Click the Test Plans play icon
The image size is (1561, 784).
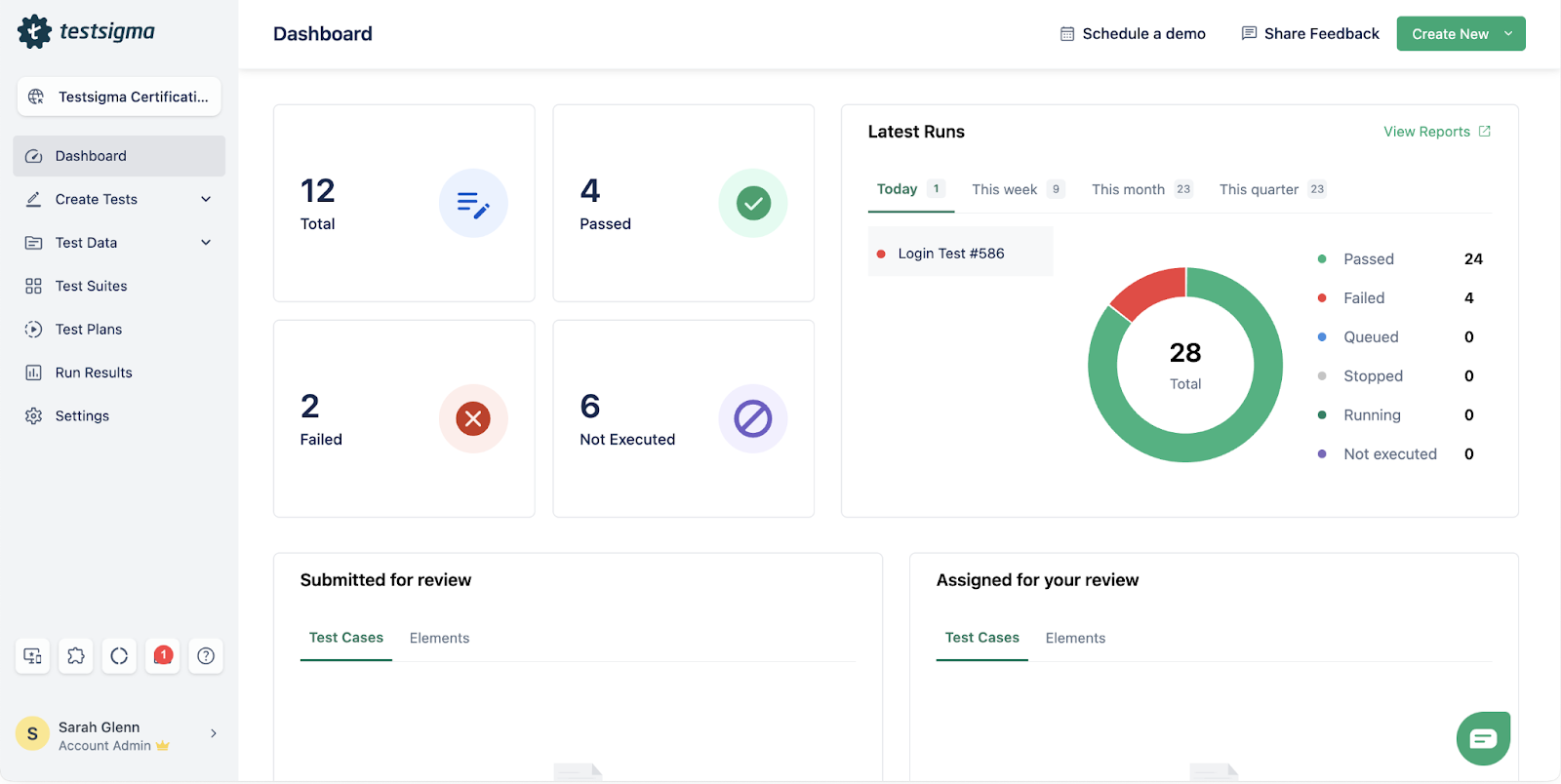point(33,330)
